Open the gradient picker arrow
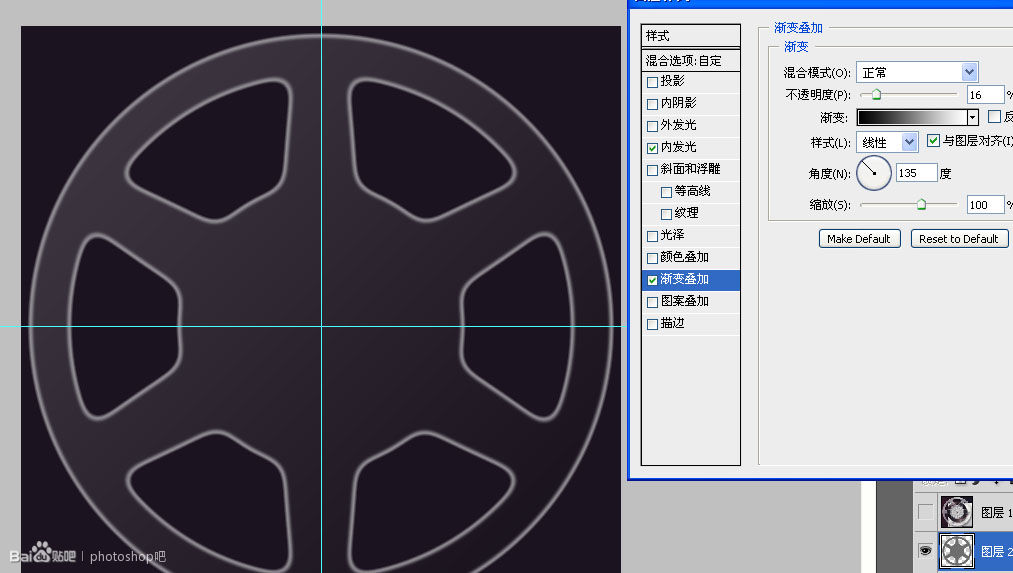The image size is (1013, 573). (972, 117)
